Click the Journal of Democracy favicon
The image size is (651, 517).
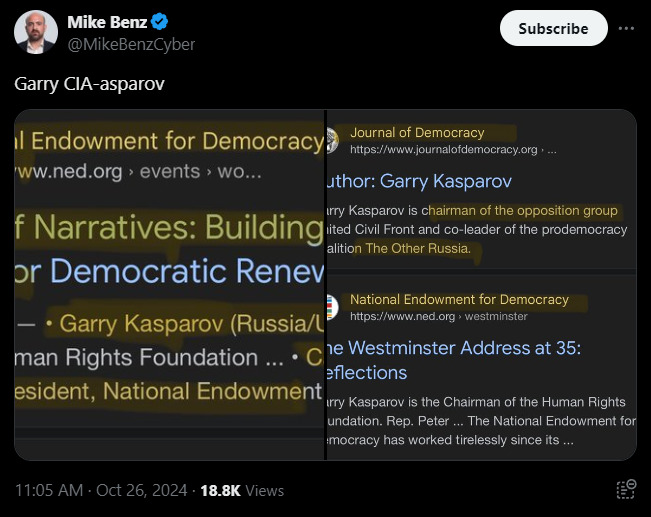(331, 140)
